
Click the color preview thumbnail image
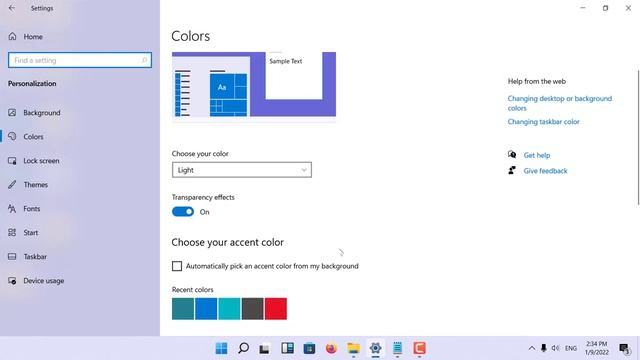tap(254, 87)
